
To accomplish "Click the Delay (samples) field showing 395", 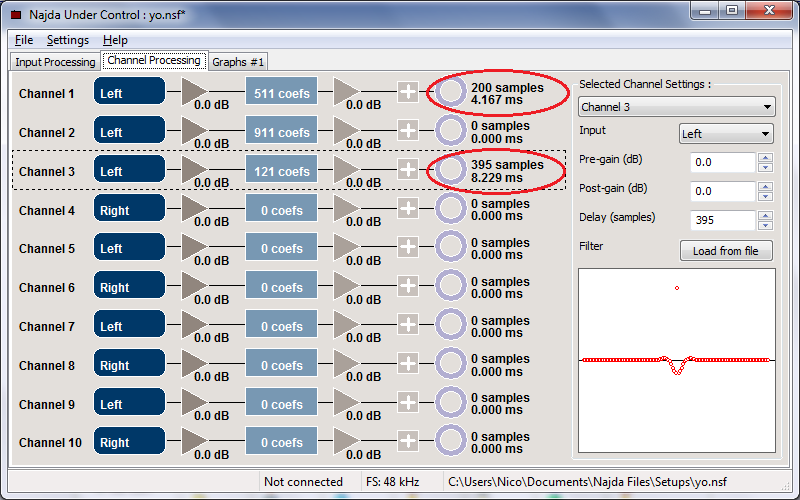I will click(x=722, y=220).
